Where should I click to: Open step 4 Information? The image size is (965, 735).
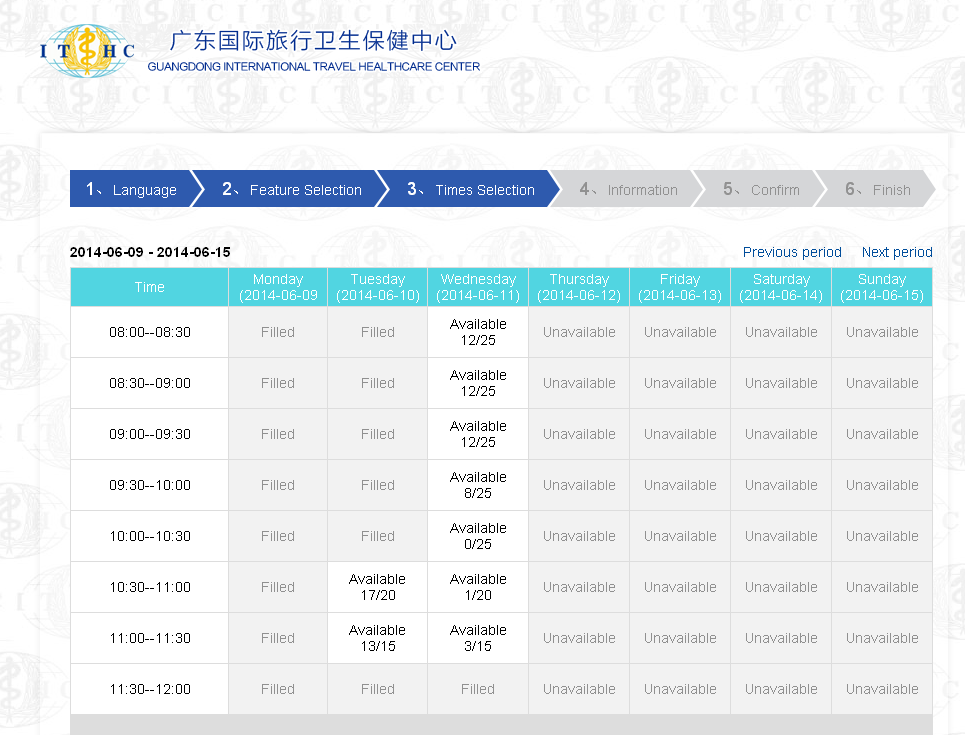[628, 189]
